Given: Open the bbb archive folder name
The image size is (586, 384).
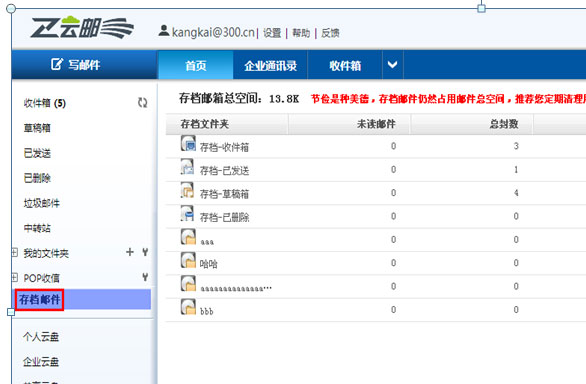Looking at the screenshot, I should (x=206, y=311).
